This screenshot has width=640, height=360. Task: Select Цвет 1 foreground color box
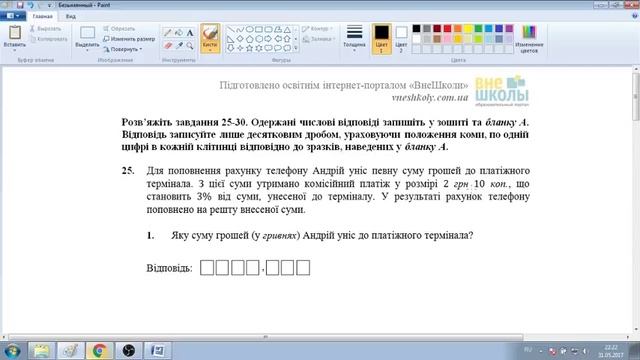[x=381, y=39]
